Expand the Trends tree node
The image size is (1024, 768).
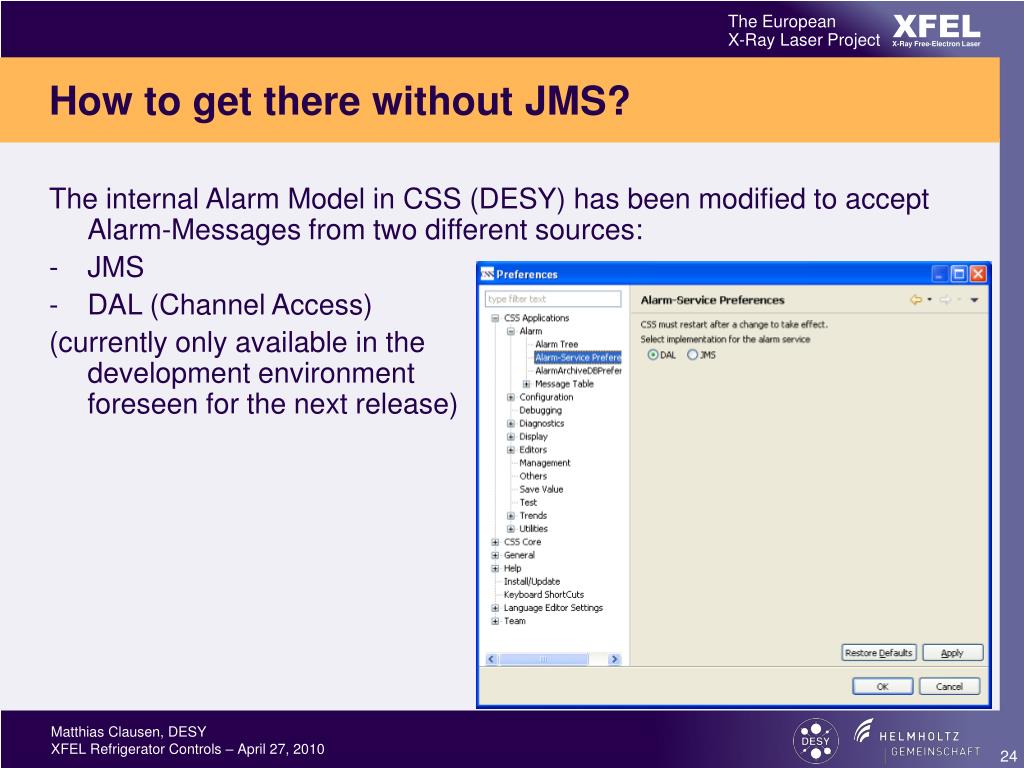tap(511, 515)
